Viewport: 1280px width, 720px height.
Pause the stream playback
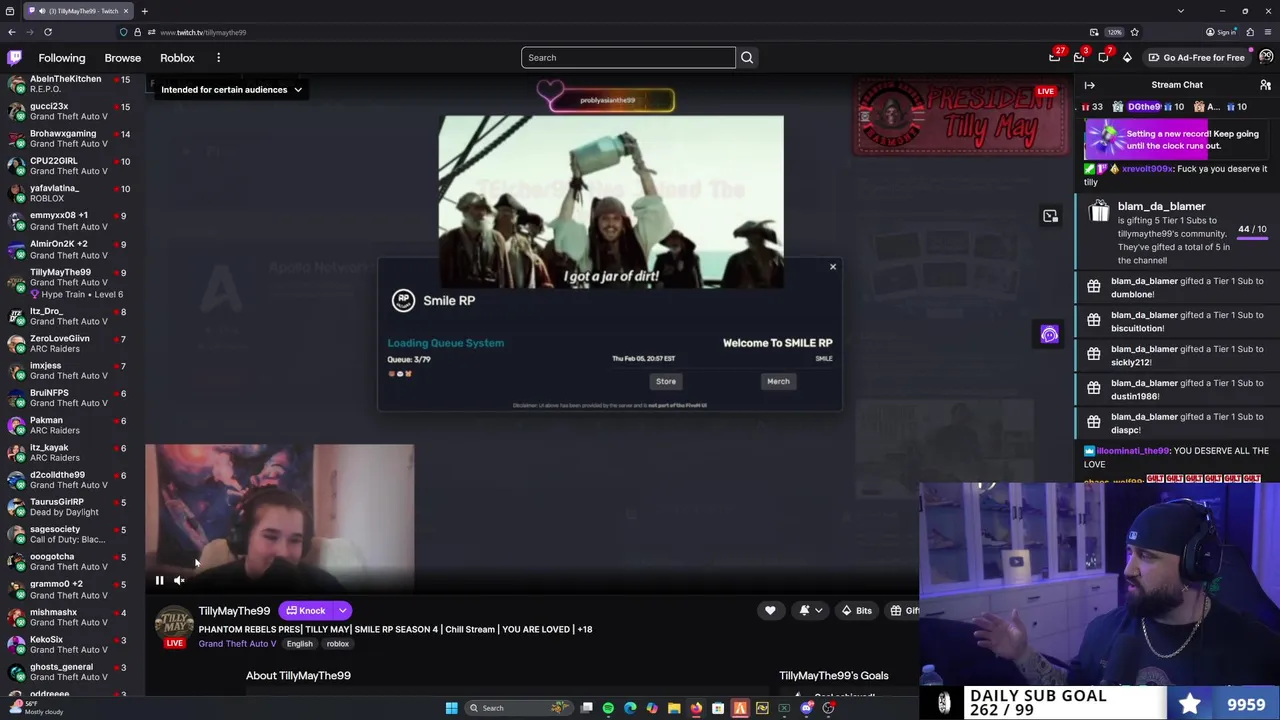point(159,580)
